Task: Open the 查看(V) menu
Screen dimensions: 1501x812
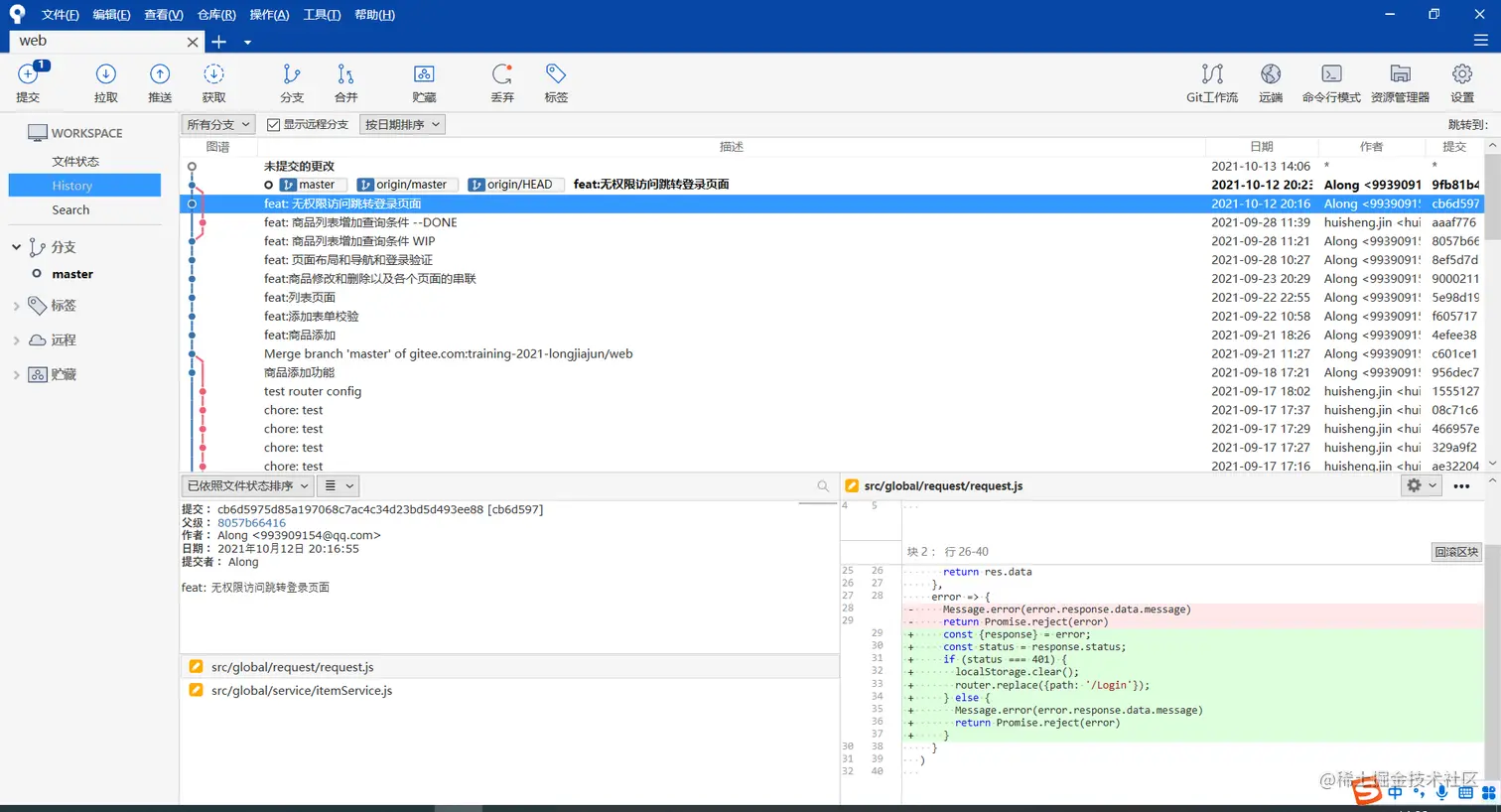Action: point(164,15)
